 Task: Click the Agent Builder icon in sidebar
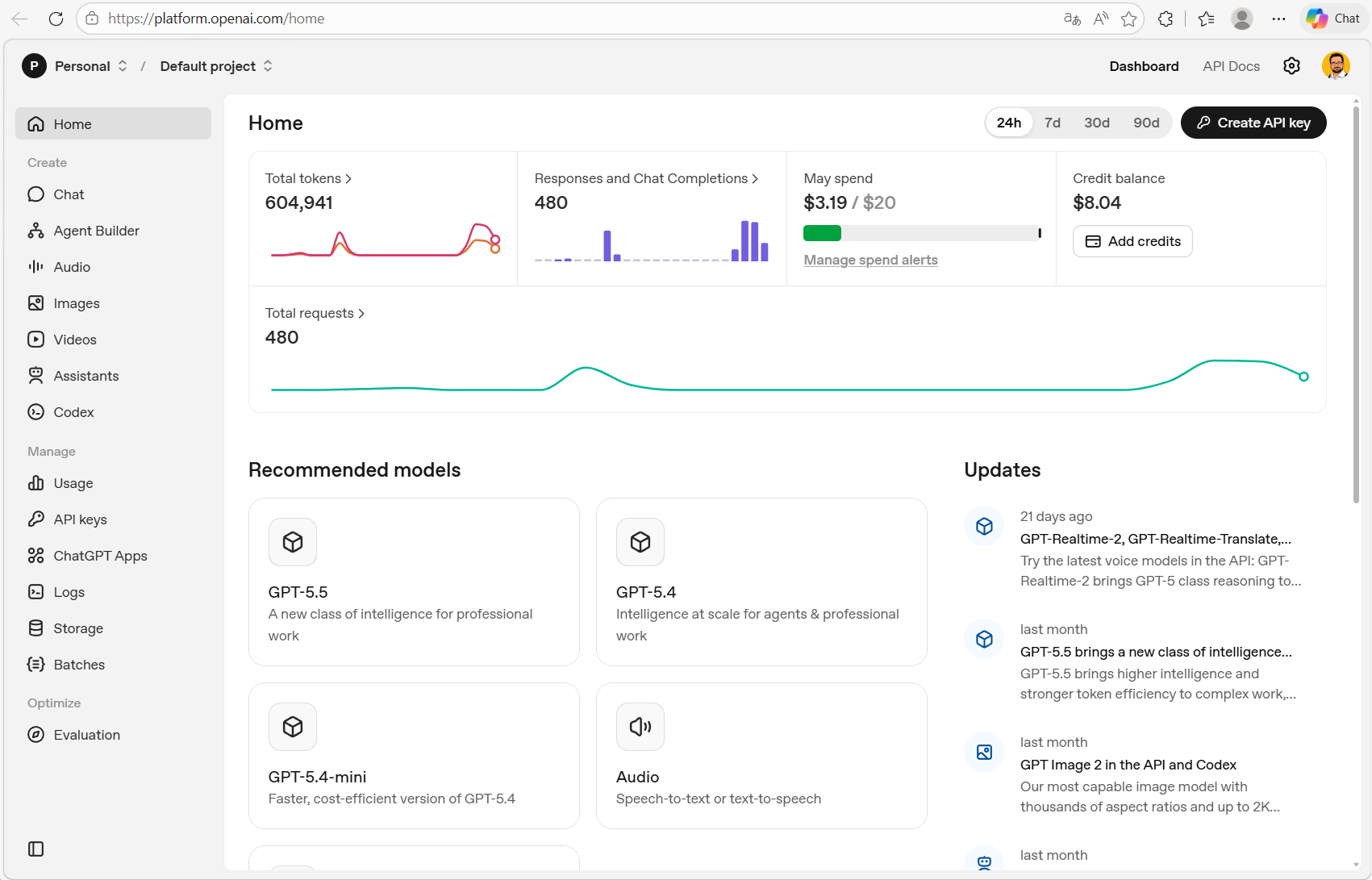click(x=35, y=231)
